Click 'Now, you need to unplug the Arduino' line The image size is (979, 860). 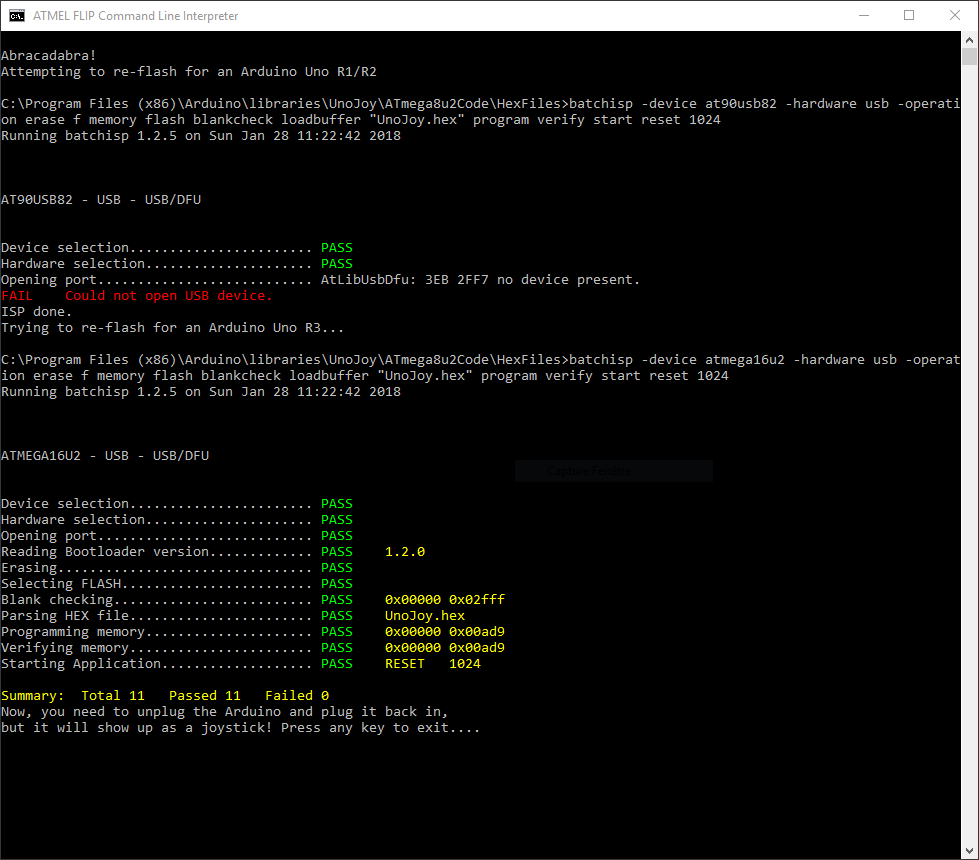[x=225, y=712]
